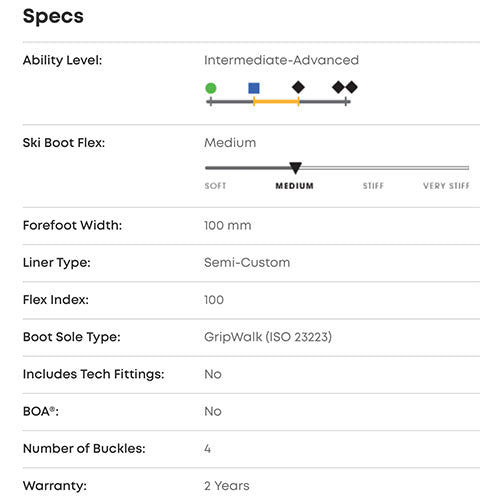The image size is (500, 500).
Task: Click the Flex Index value 100
Action: point(214,300)
